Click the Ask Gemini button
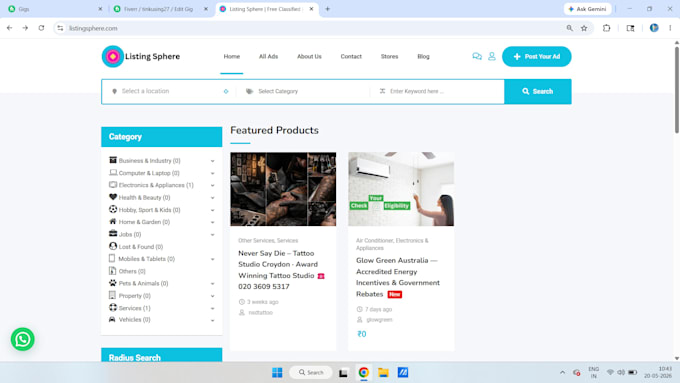This screenshot has height=383, width=680. (x=588, y=9)
